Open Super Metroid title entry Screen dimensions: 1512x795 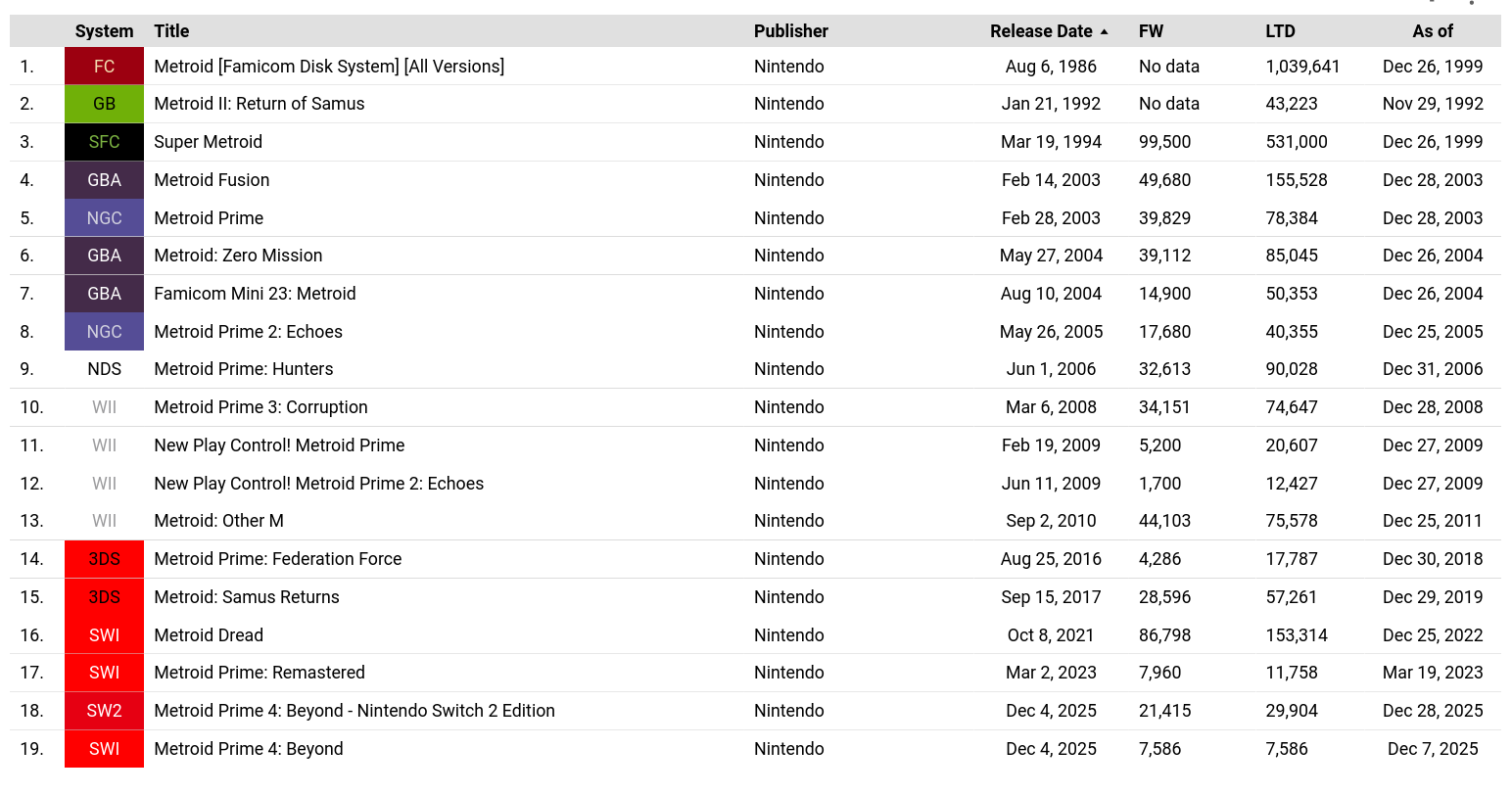[x=208, y=142]
